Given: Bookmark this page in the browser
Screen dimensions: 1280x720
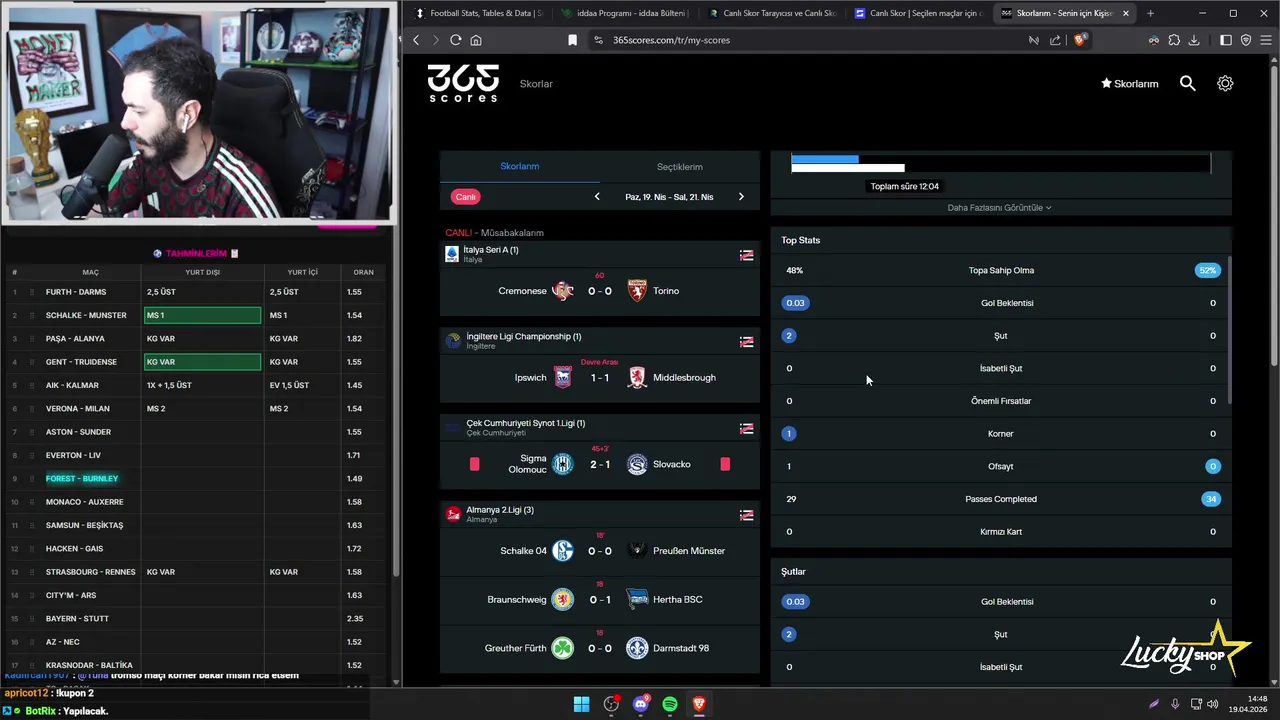Looking at the screenshot, I should point(572,40).
